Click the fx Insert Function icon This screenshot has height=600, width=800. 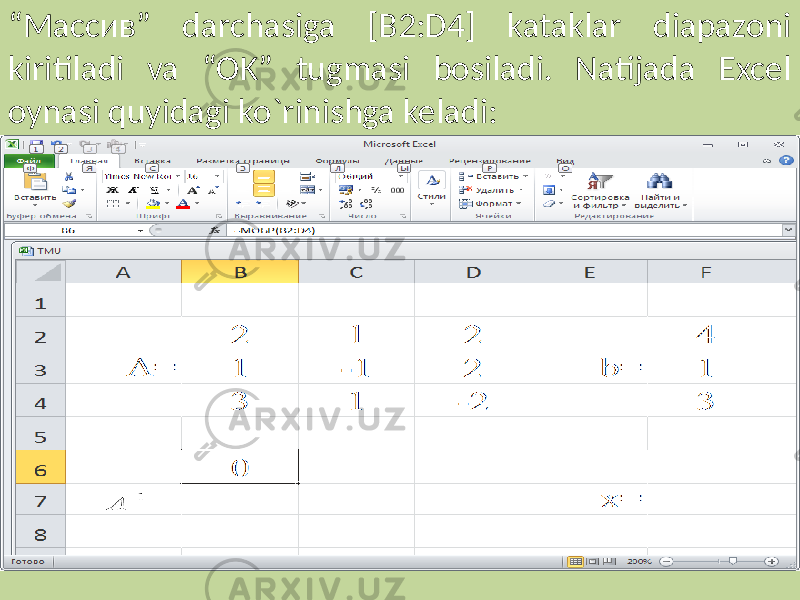(215, 231)
